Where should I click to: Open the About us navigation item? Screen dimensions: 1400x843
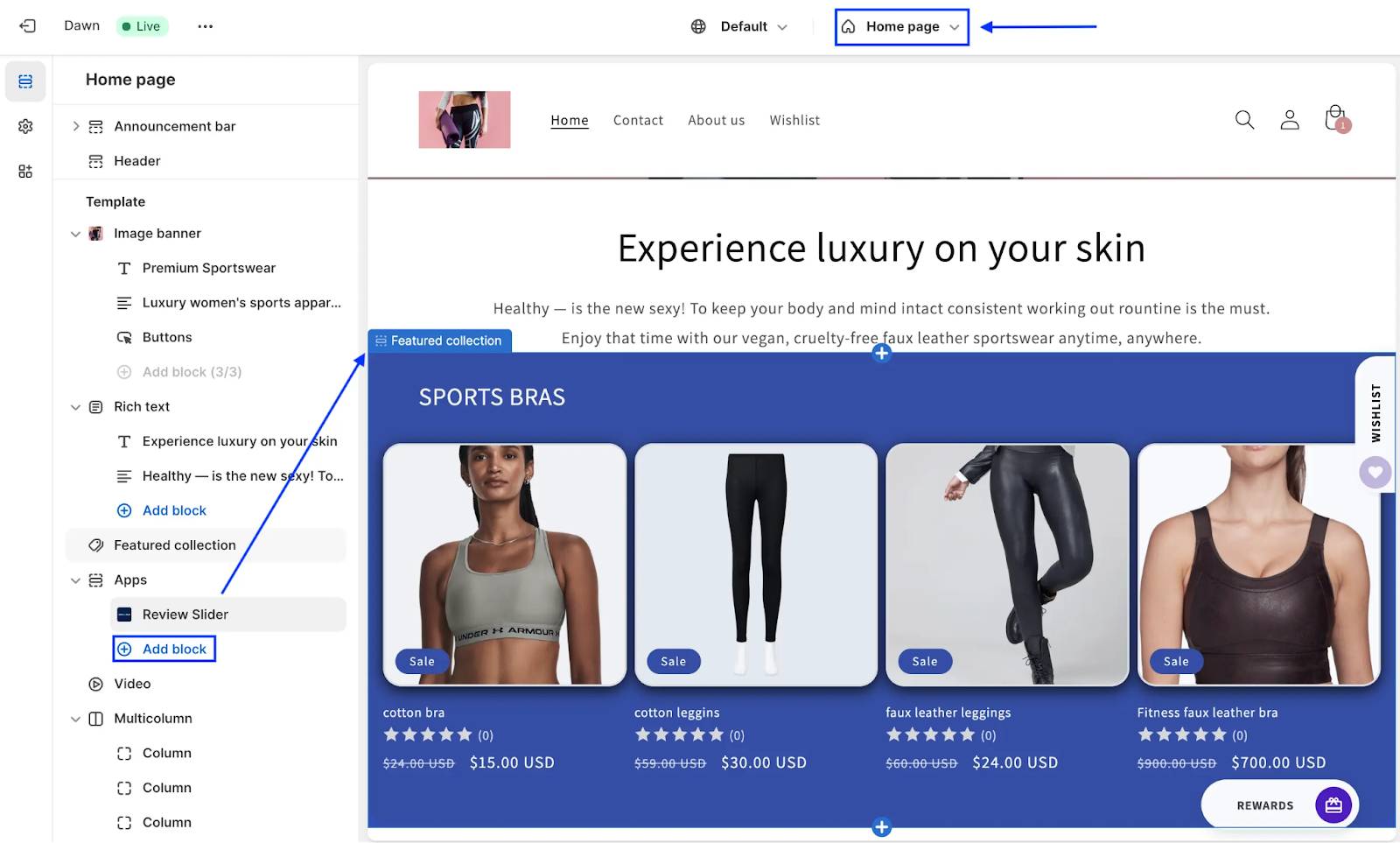click(x=716, y=120)
